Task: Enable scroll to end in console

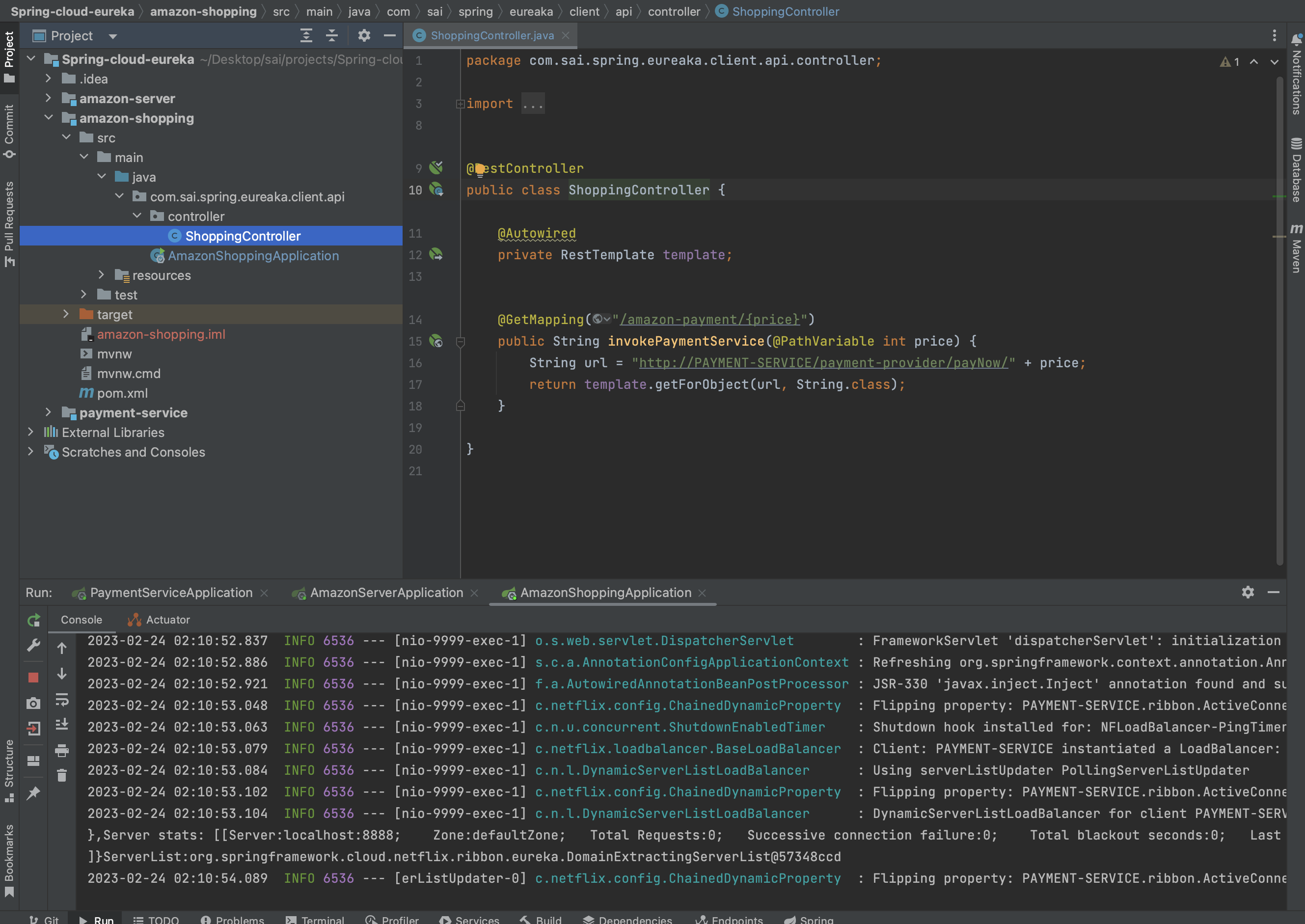Action: 61,724
